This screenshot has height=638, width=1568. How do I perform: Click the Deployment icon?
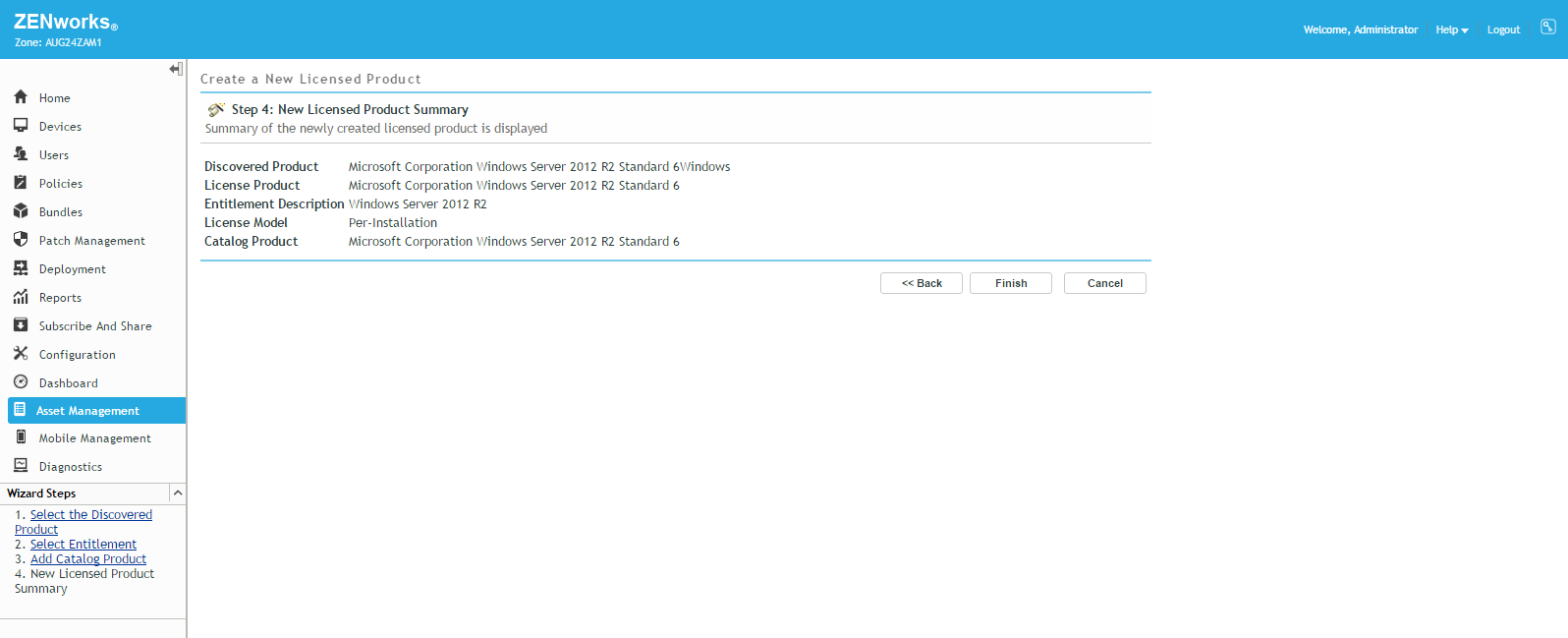21,268
